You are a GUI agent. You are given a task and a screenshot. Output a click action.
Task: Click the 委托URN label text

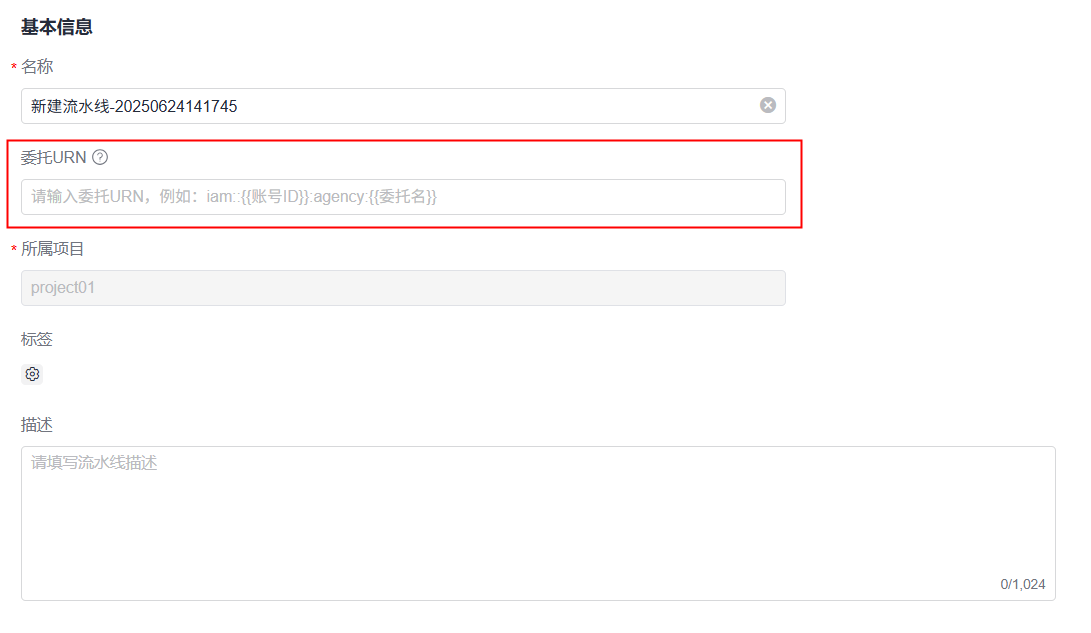54,157
